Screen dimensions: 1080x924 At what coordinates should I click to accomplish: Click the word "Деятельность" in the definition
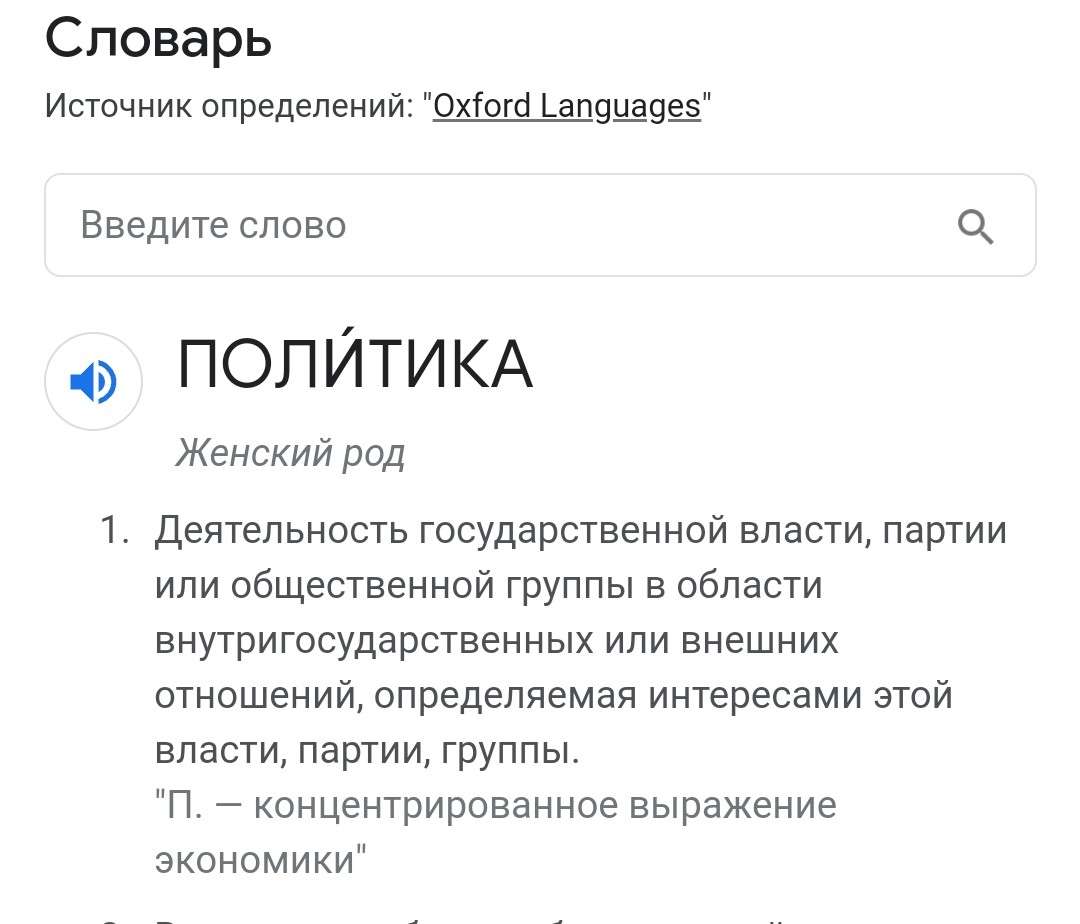[280, 530]
